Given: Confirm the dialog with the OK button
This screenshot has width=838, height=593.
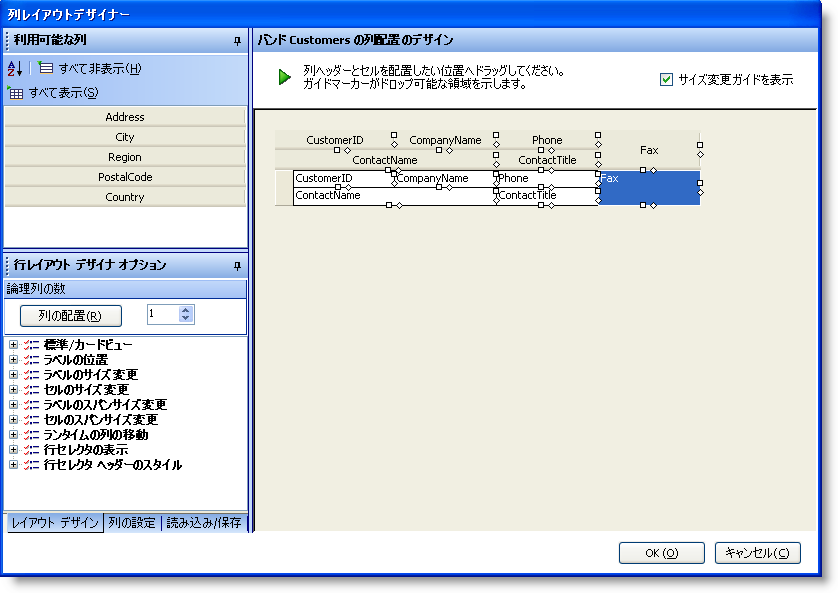Looking at the screenshot, I should (661, 553).
